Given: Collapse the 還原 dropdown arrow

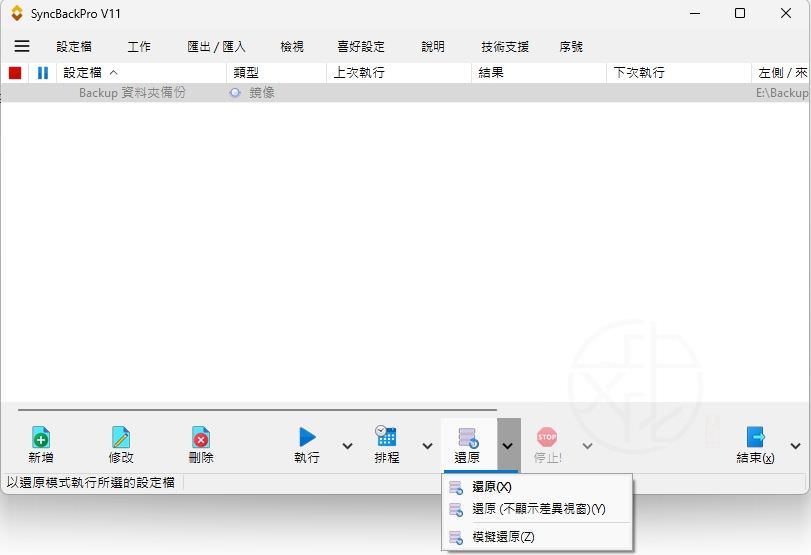Looking at the screenshot, I should 508,446.
